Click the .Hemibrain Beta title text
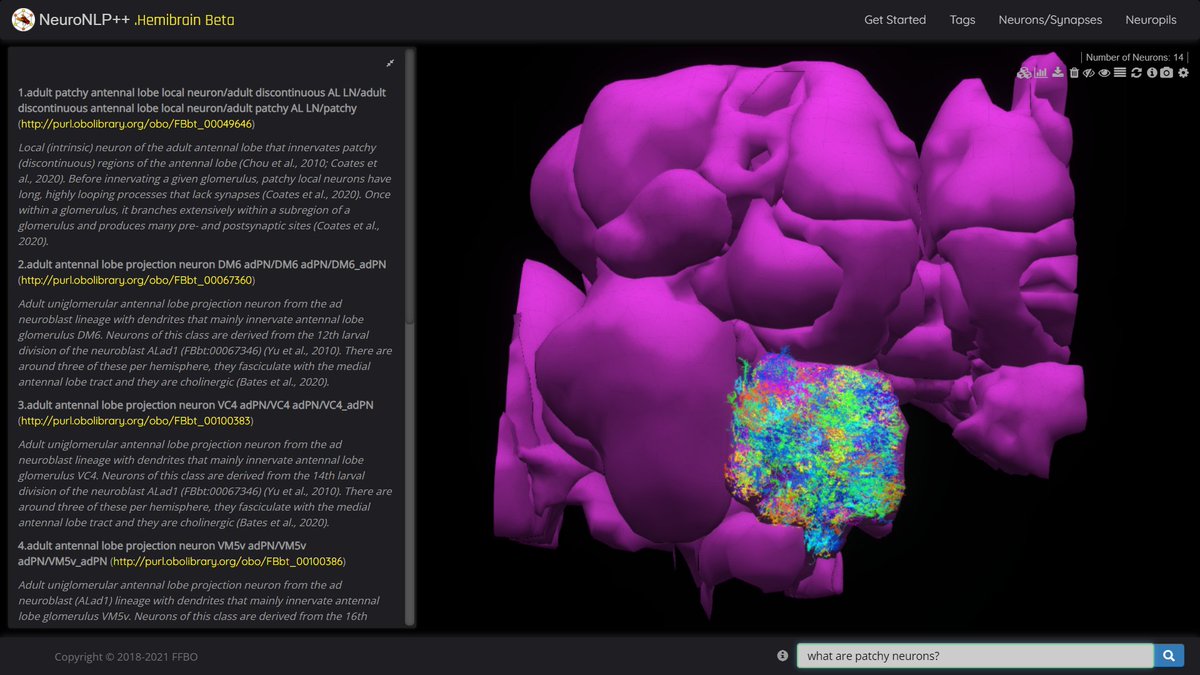Image resolution: width=1200 pixels, height=675 pixels. 184,20
